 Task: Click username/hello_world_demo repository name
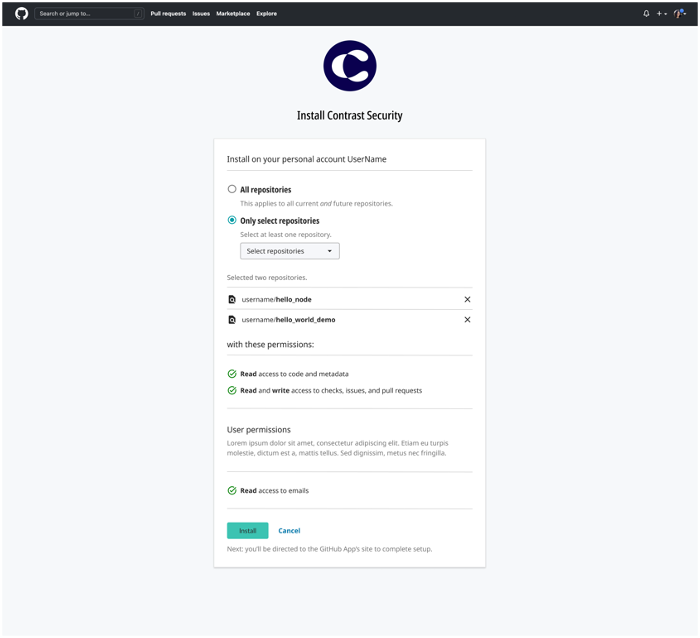click(x=288, y=320)
